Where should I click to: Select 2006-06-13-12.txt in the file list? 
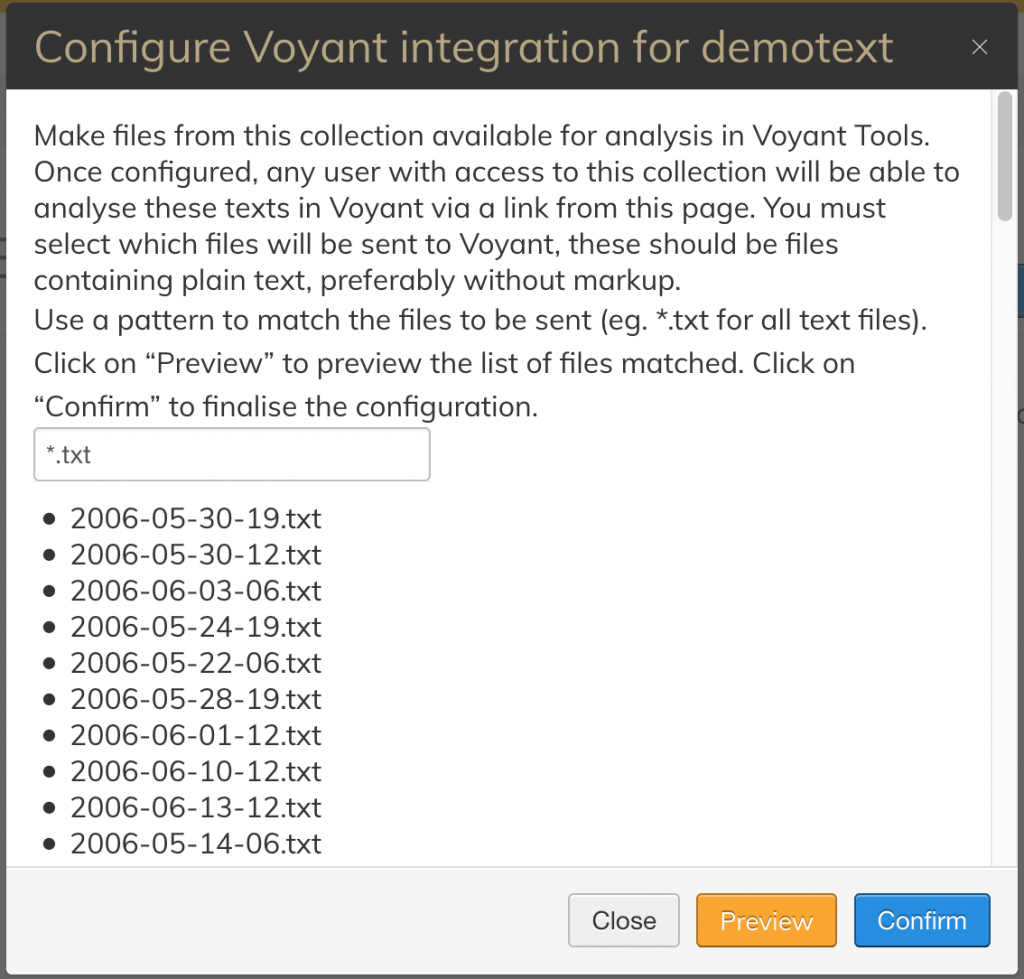click(196, 807)
